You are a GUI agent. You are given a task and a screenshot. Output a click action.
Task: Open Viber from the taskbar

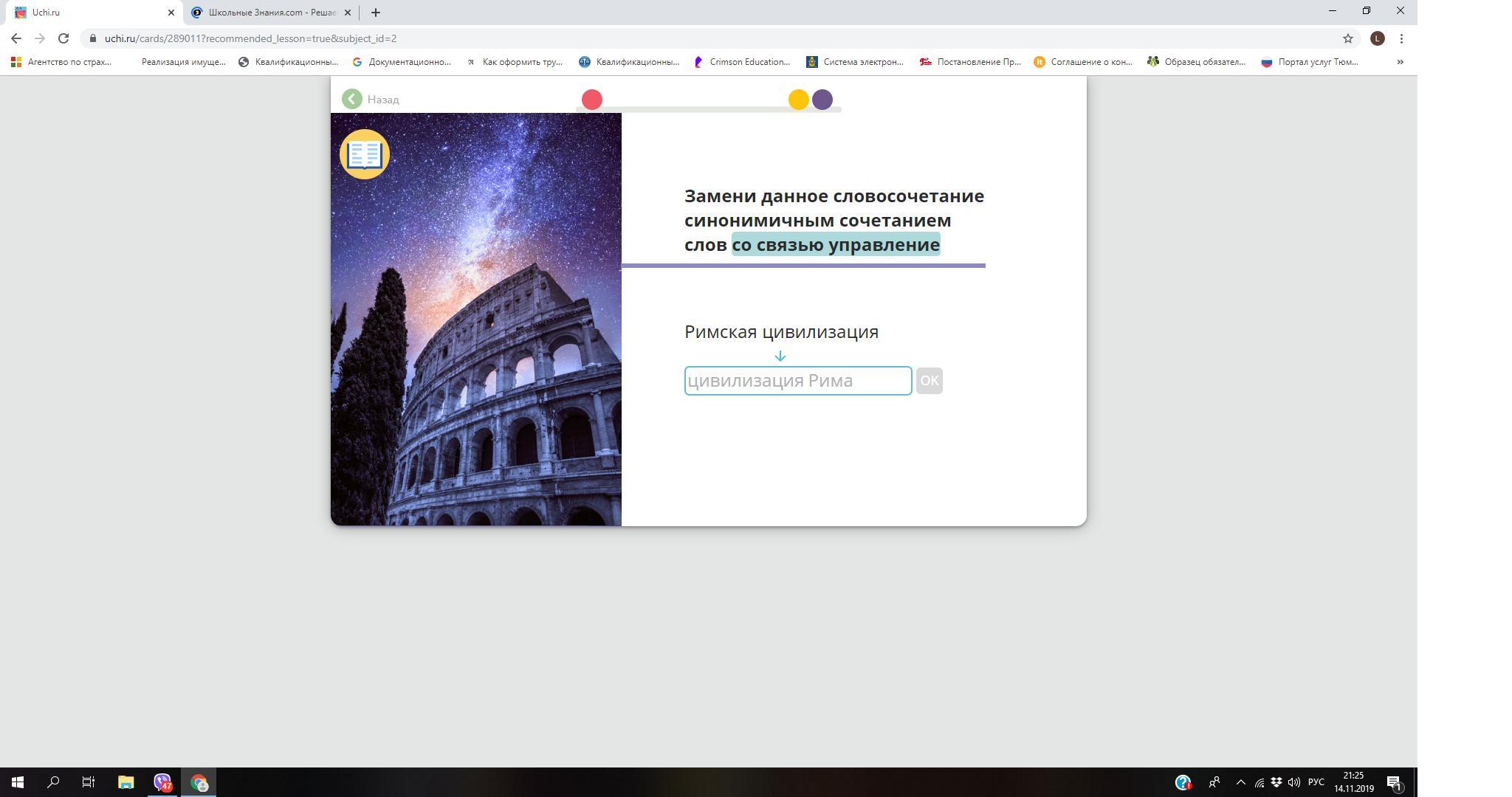pyautogui.click(x=162, y=782)
